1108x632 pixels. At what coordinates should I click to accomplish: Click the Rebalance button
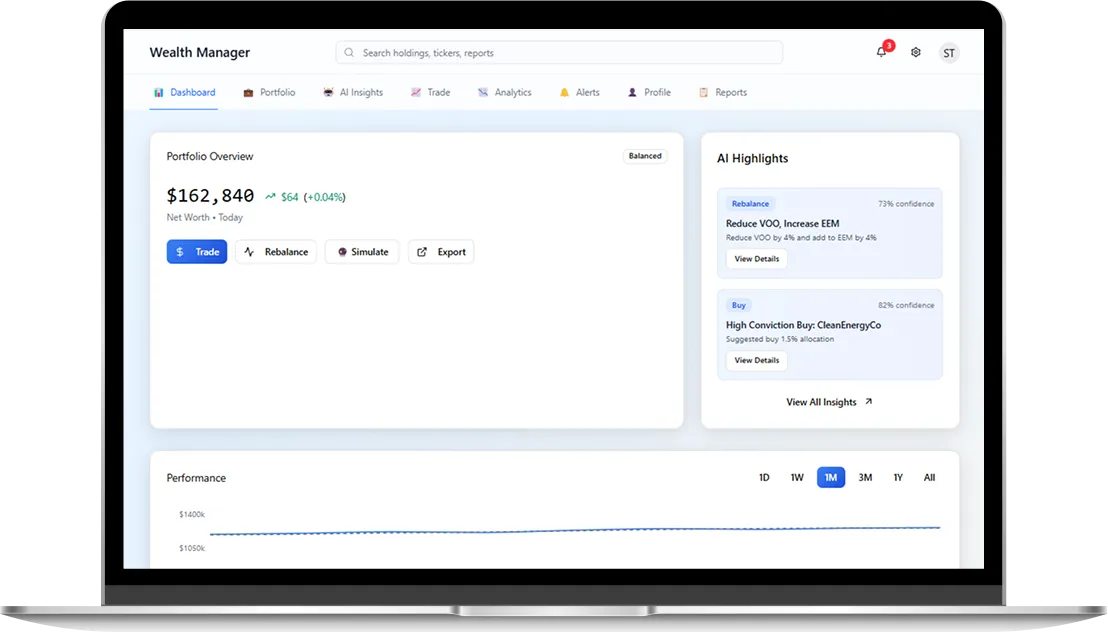(x=276, y=252)
